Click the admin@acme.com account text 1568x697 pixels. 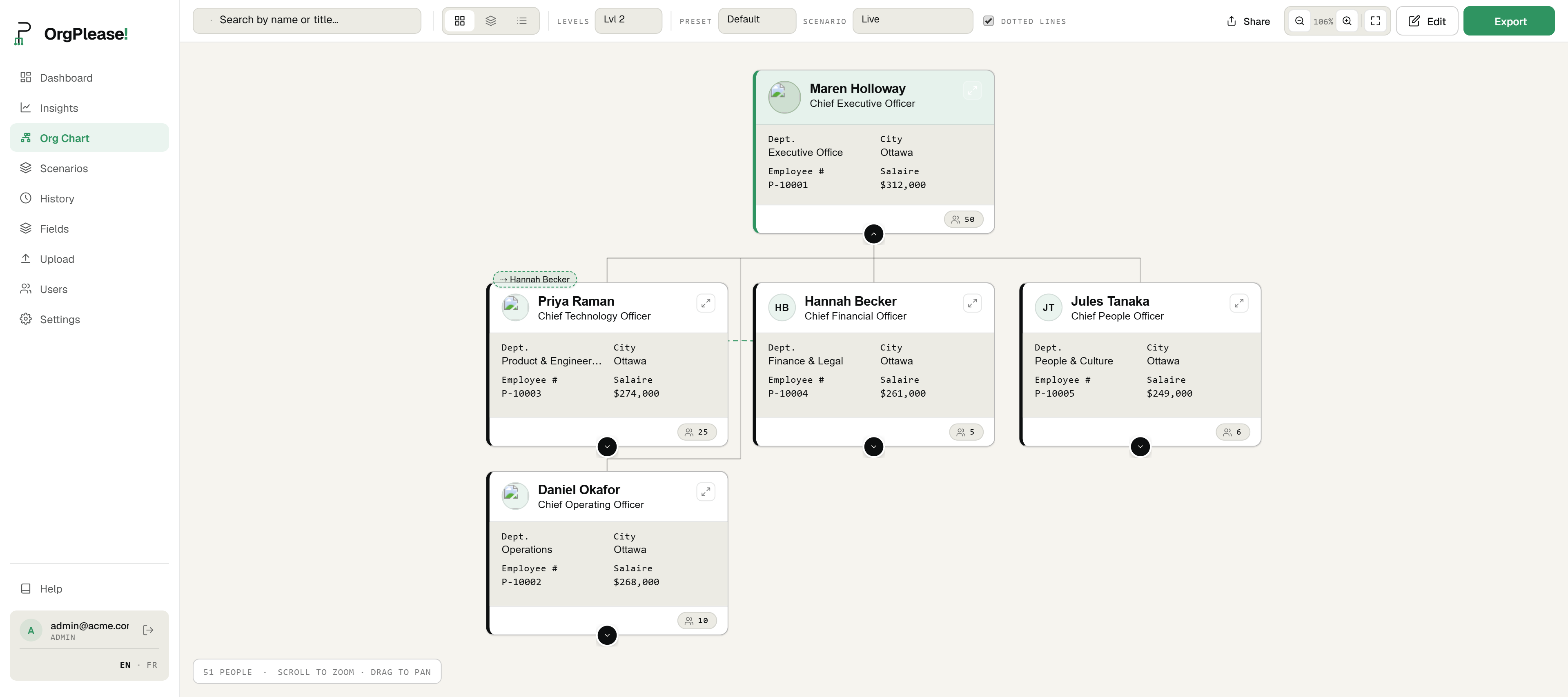[89, 626]
